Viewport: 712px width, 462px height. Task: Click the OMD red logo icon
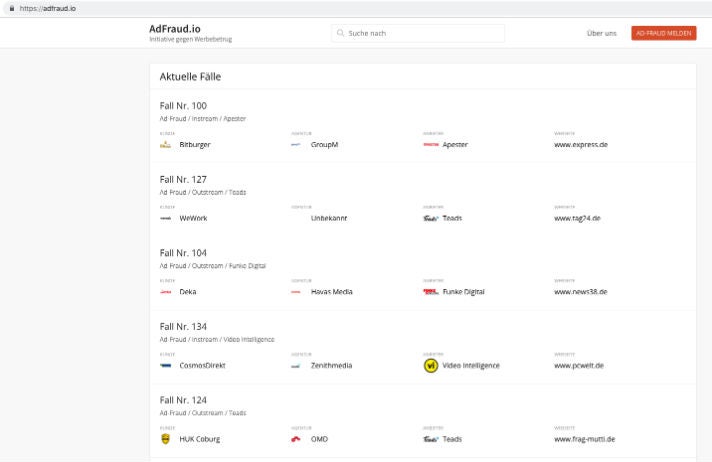(x=296, y=439)
